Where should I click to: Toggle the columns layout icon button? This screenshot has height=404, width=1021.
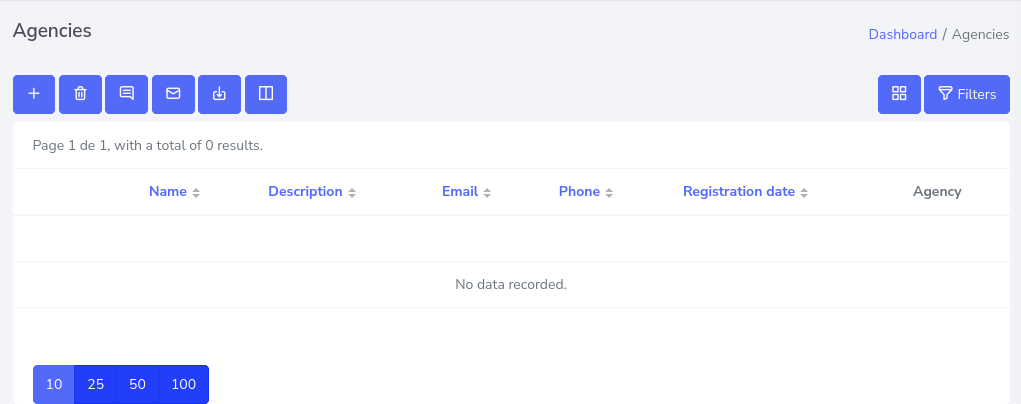(266, 94)
